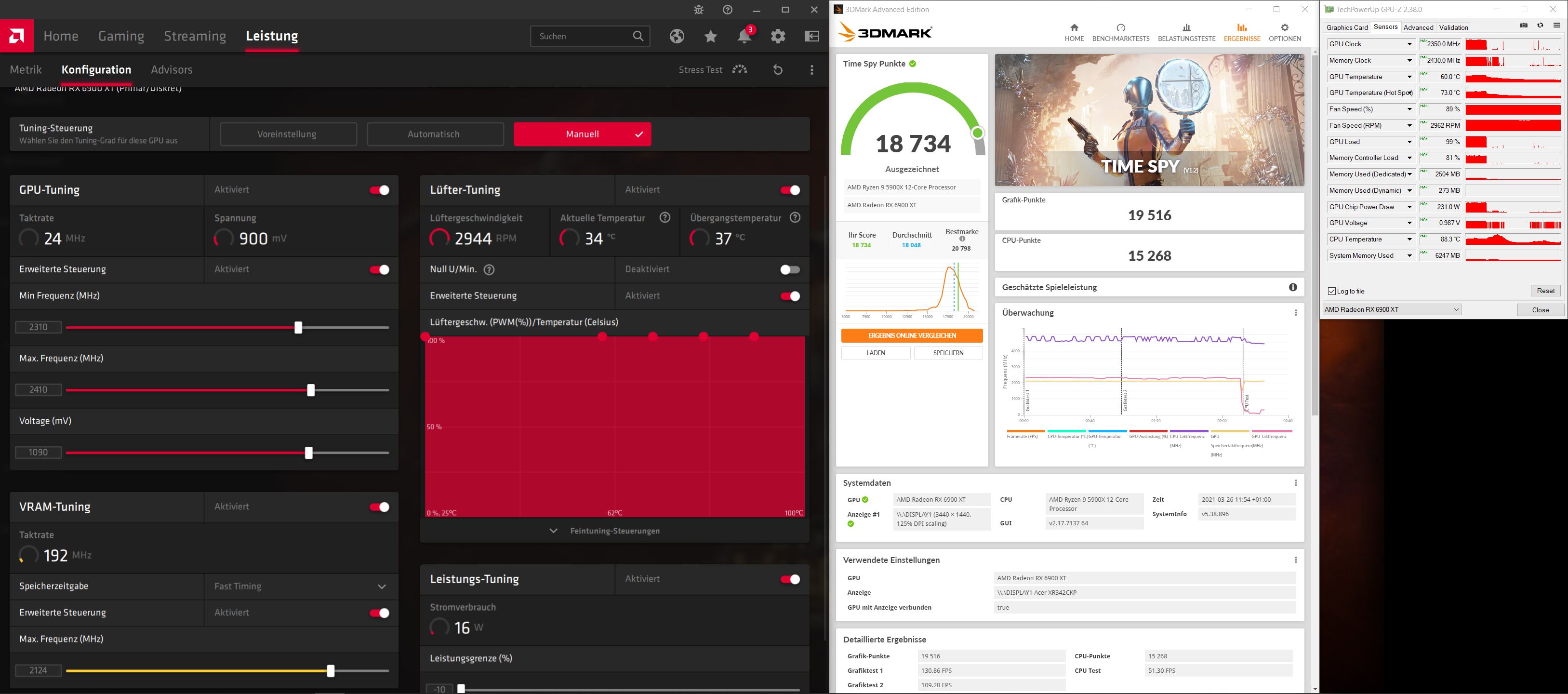
Task: Disable the GPU-Tuning toggle
Action: 379,190
